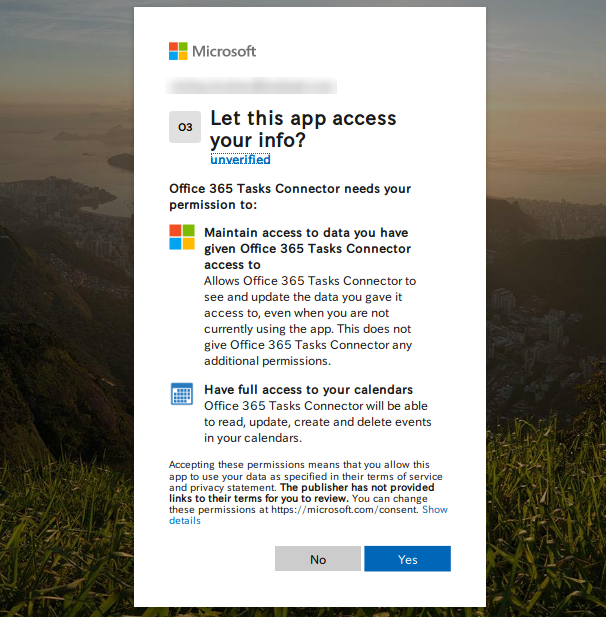Click the mountain background outside the dialog
Viewport: 606px width, 617px height.
point(60,300)
